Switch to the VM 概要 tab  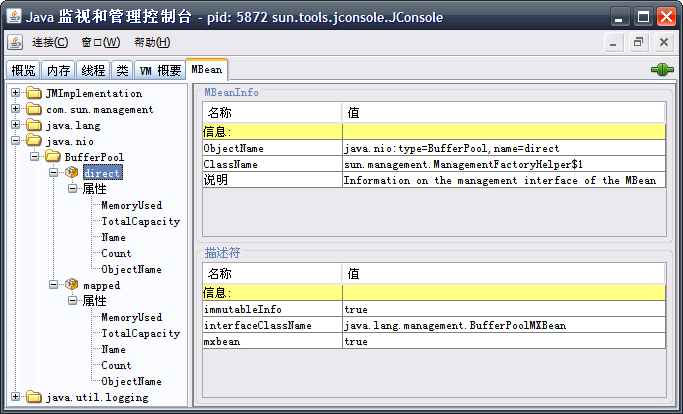click(160, 70)
